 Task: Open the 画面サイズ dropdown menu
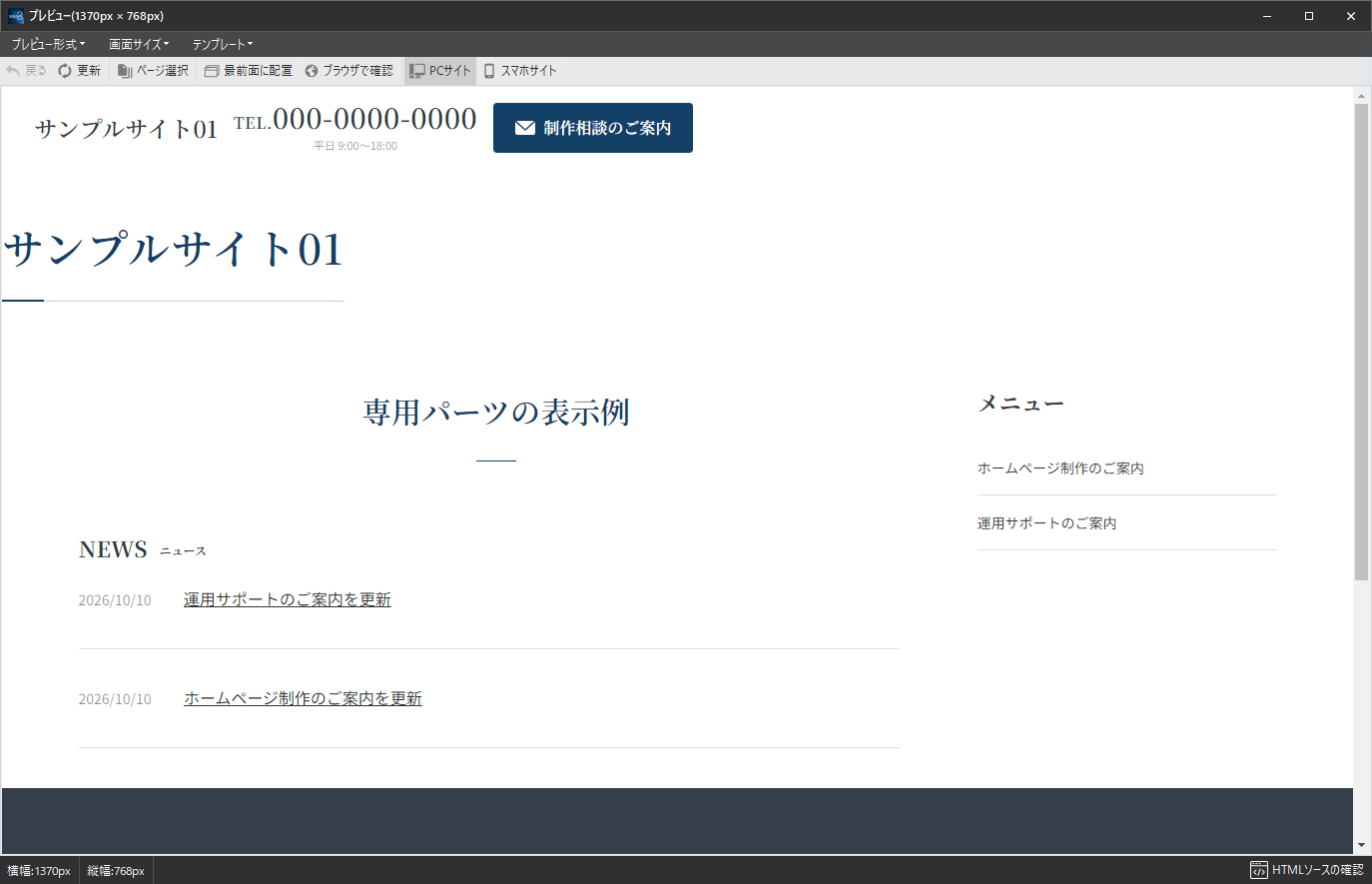(x=139, y=44)
